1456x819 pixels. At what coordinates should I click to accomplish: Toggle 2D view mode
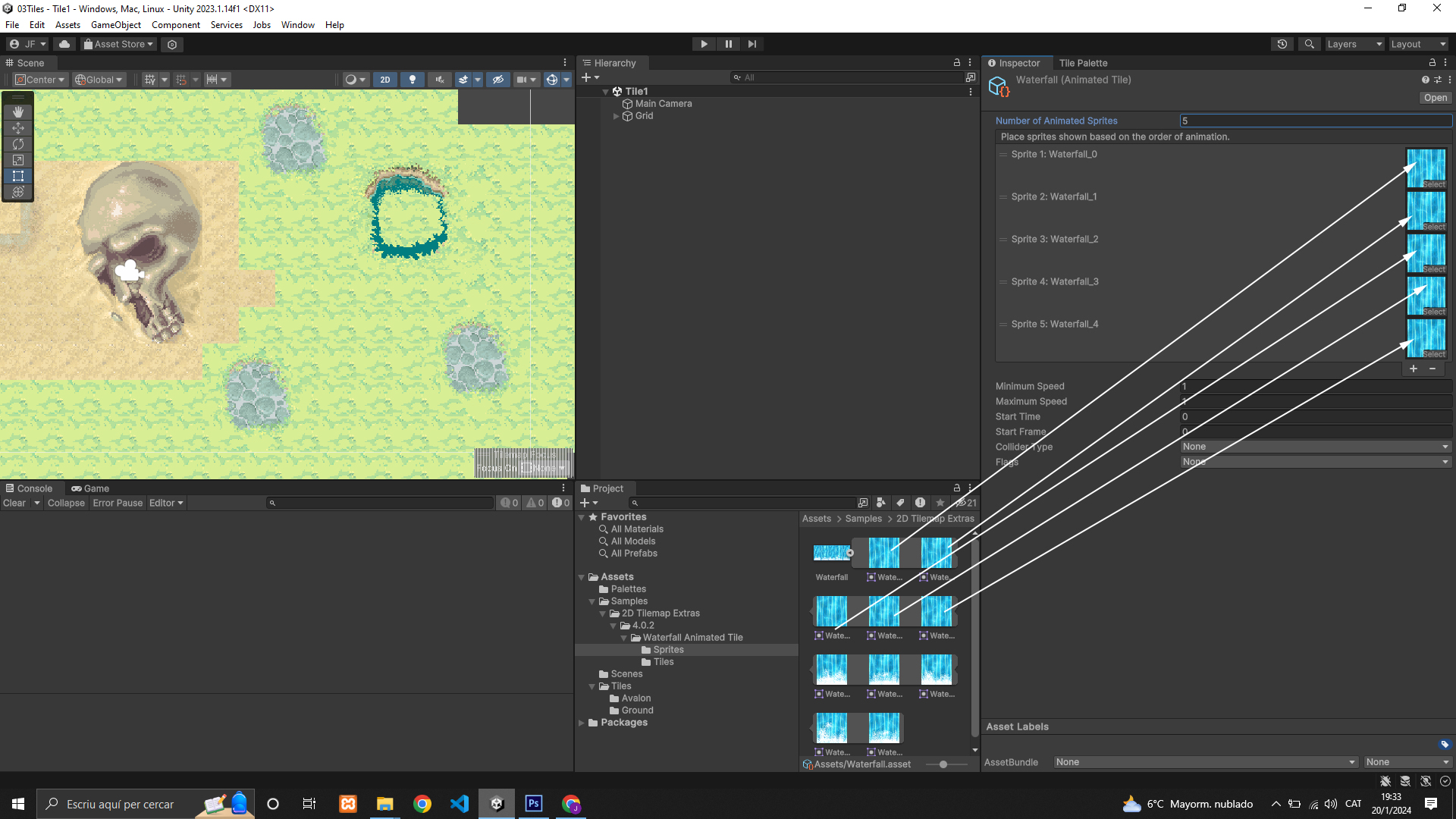tap(385, 80)
